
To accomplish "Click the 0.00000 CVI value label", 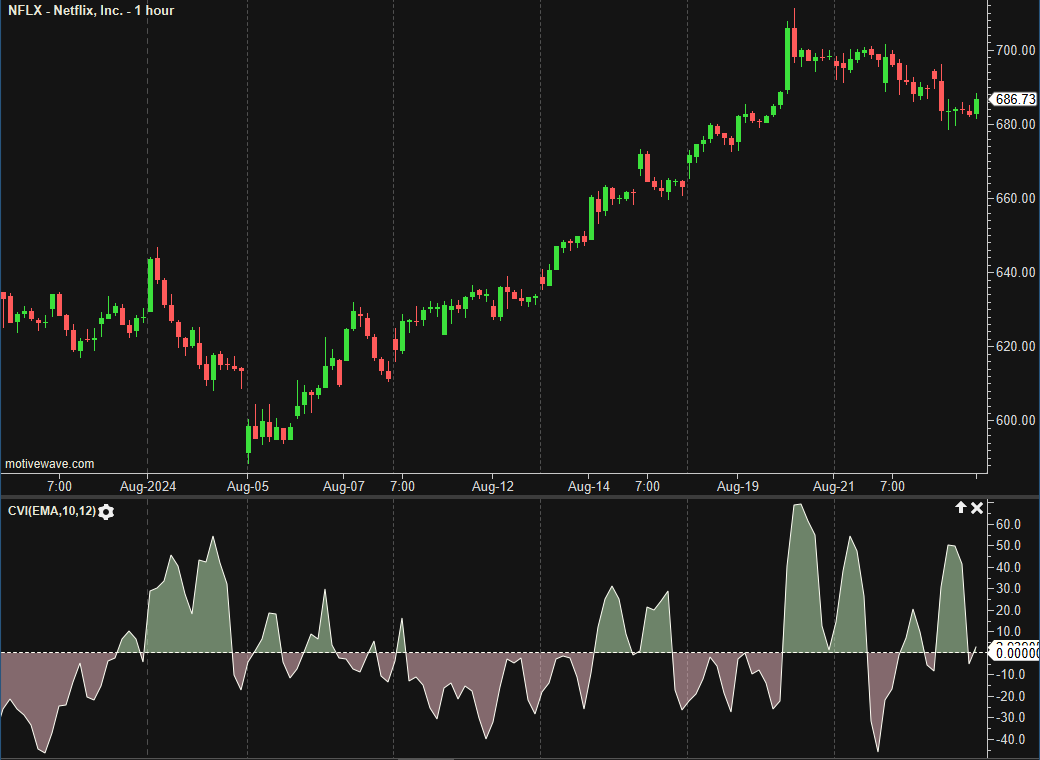I will [x=1014, y=652].
